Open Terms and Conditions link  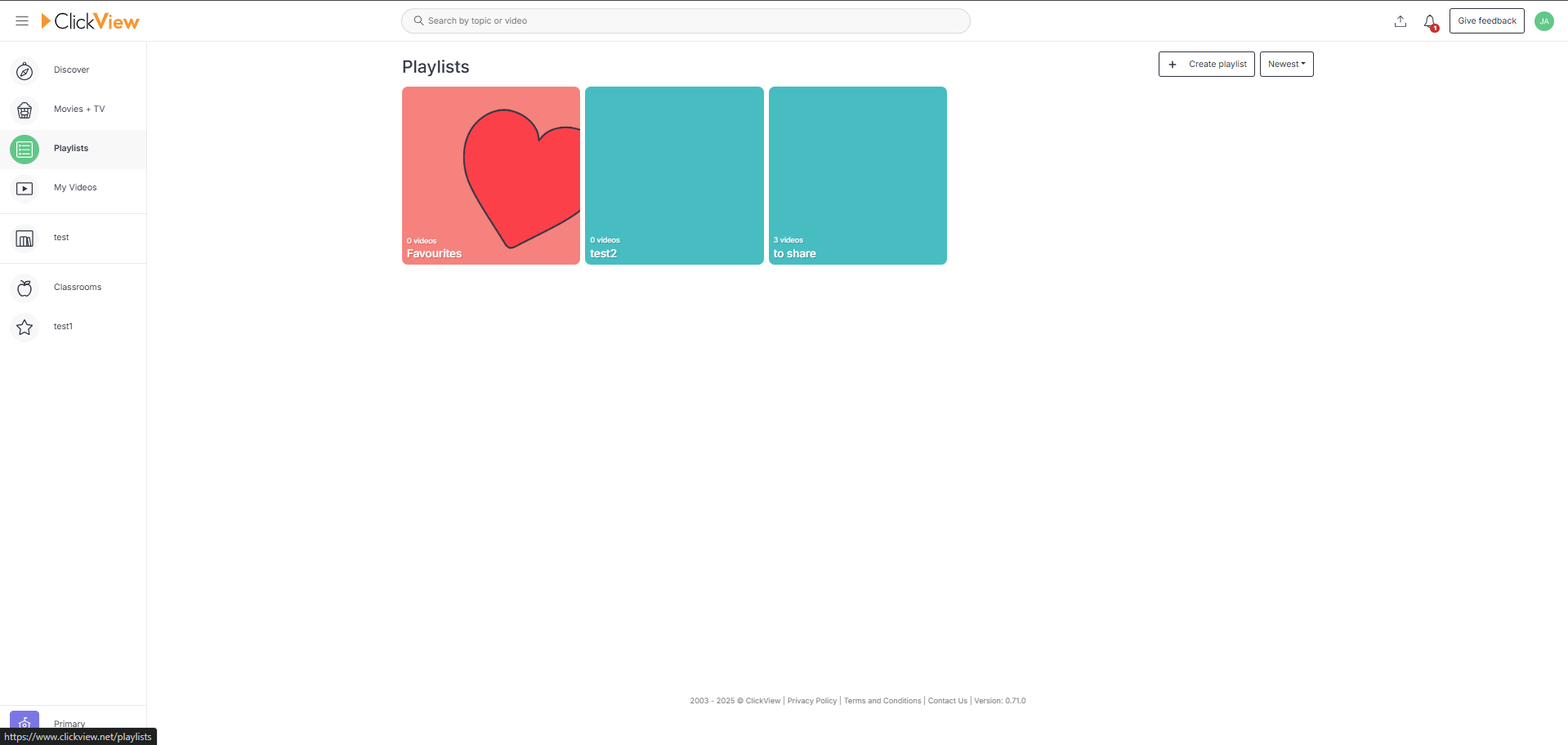[882, 701]
